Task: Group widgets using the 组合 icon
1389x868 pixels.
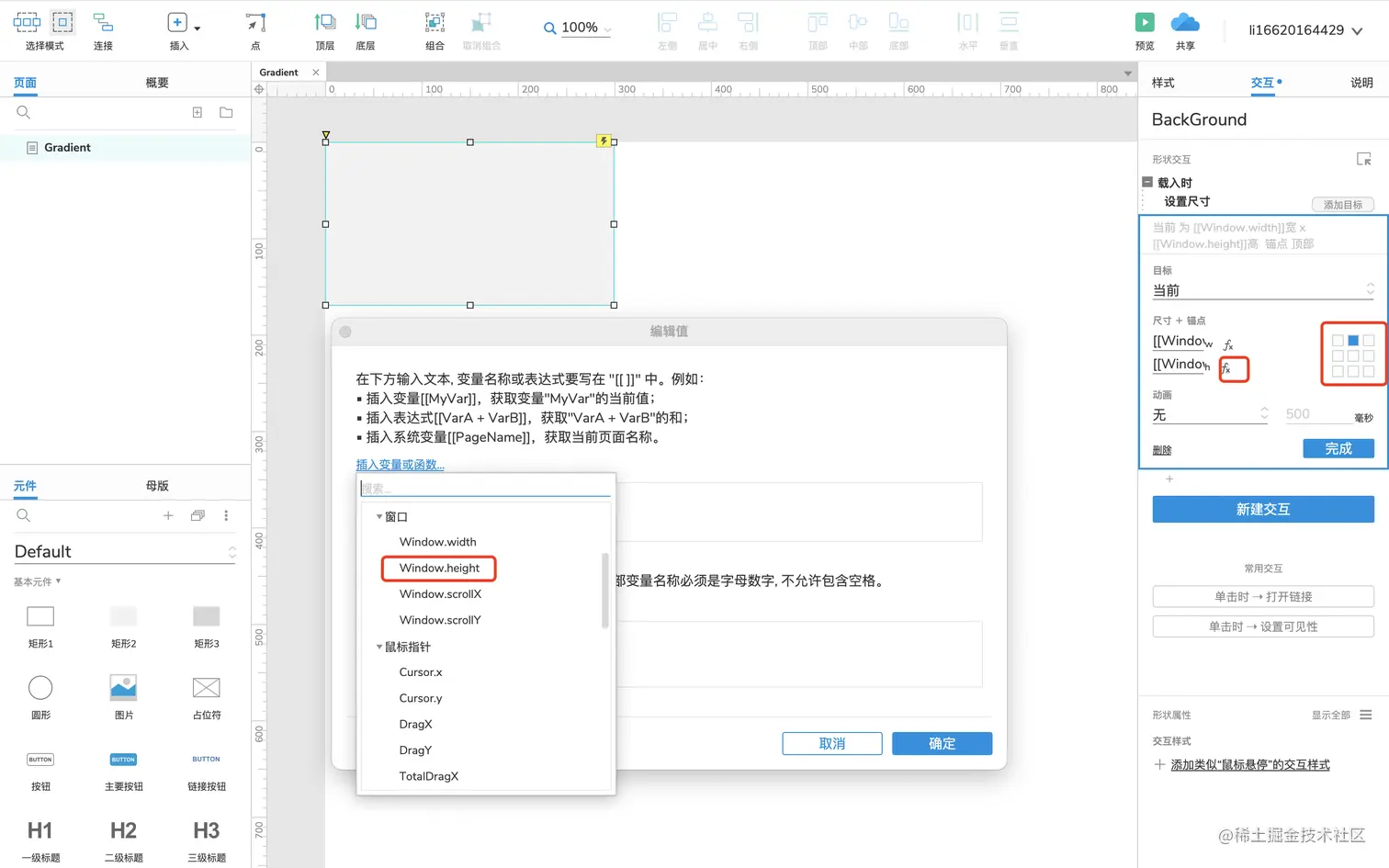Action: [435, 22]
